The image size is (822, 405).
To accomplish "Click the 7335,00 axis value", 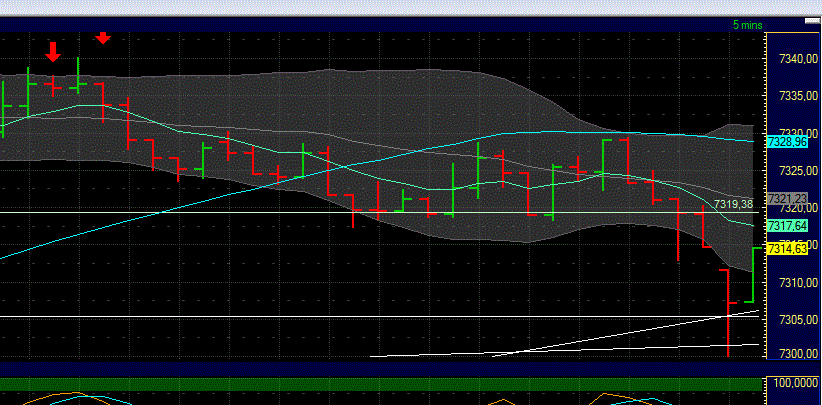I will pos(799,96).
